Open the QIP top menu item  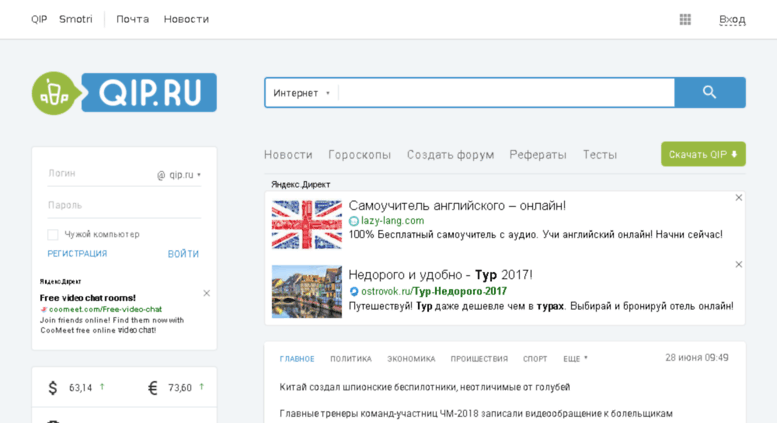coord(39,19)
